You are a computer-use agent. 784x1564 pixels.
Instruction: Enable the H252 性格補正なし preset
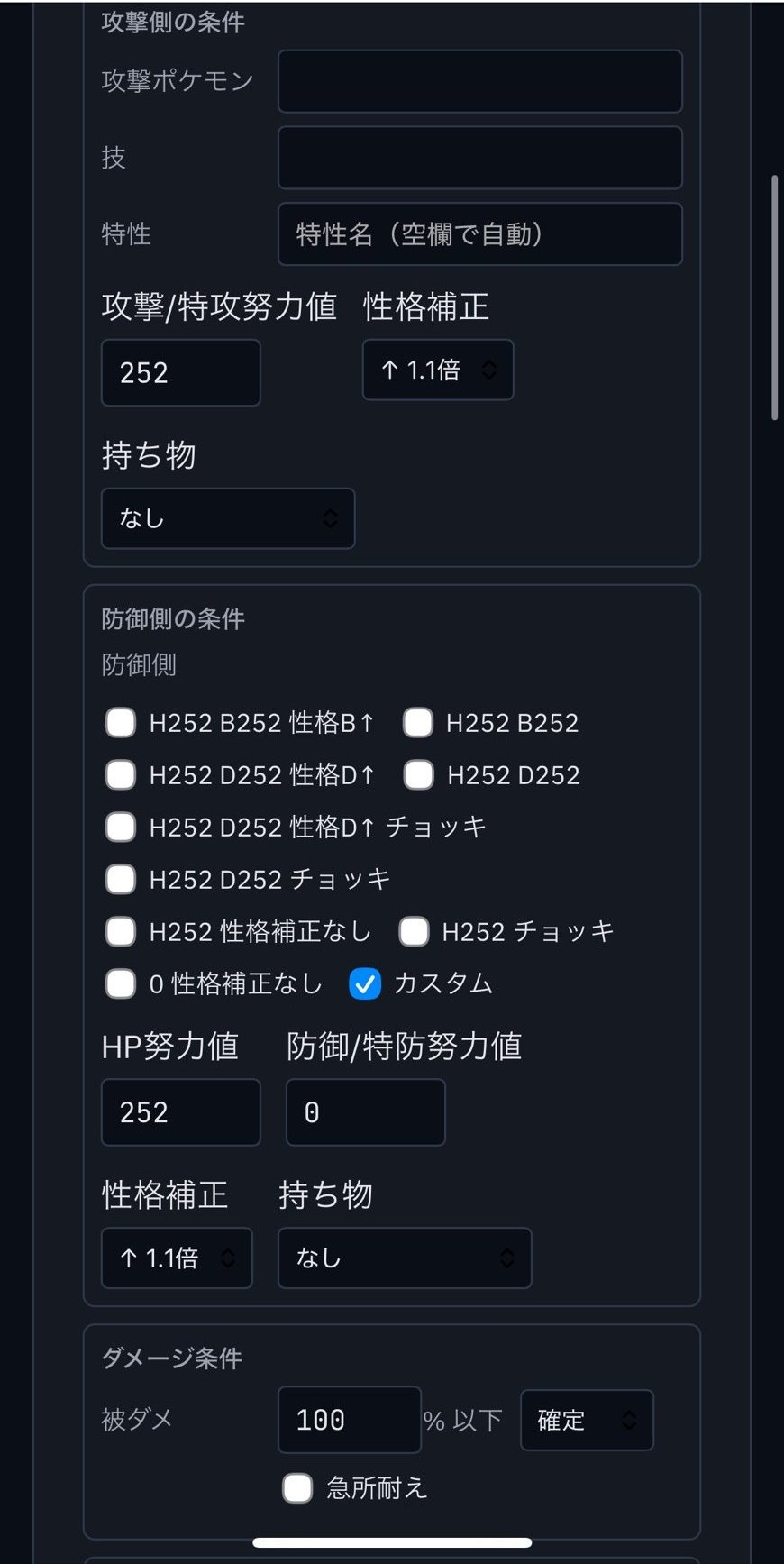pyautogui.click(x=120, y=931)
